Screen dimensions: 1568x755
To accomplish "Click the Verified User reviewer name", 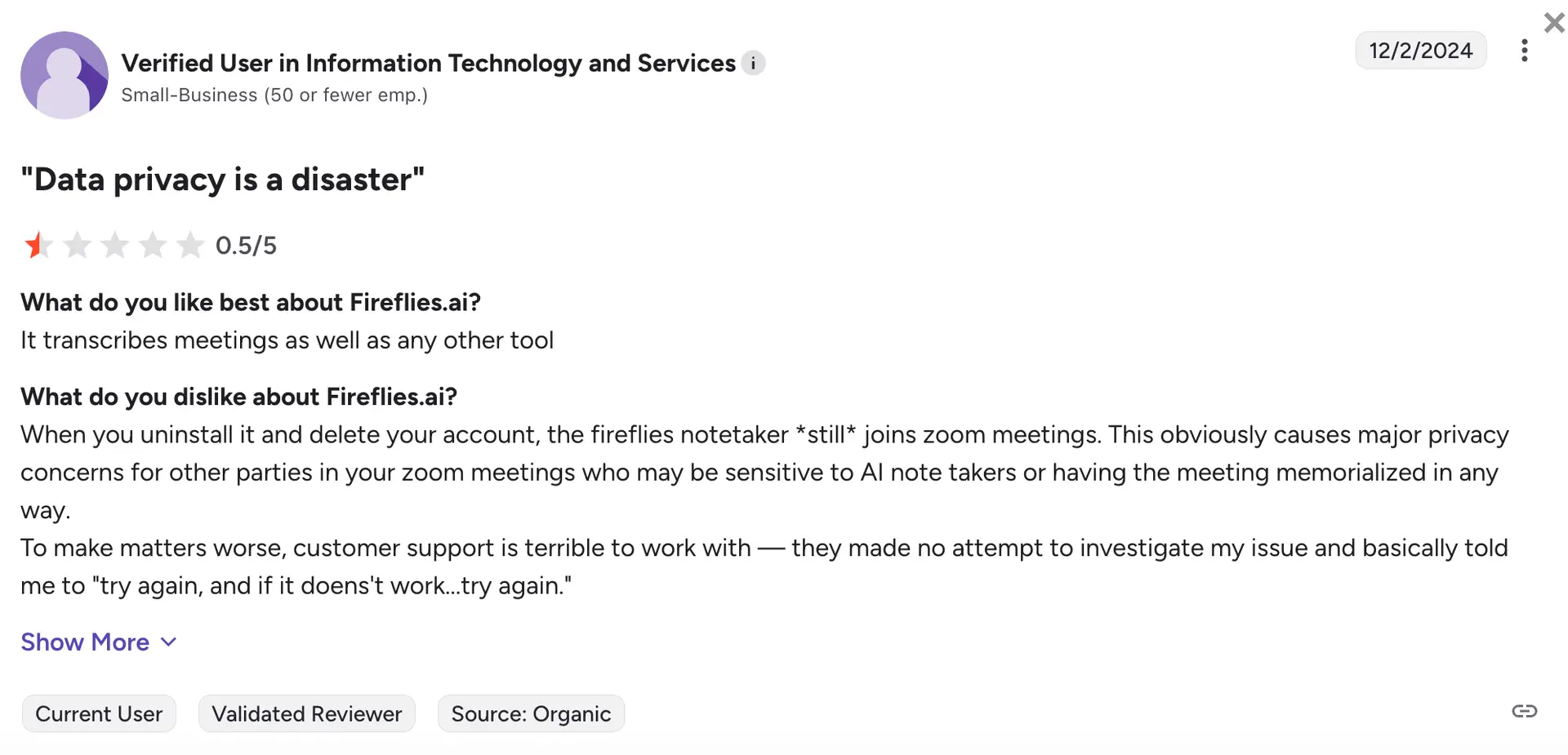I will (428, 63).
